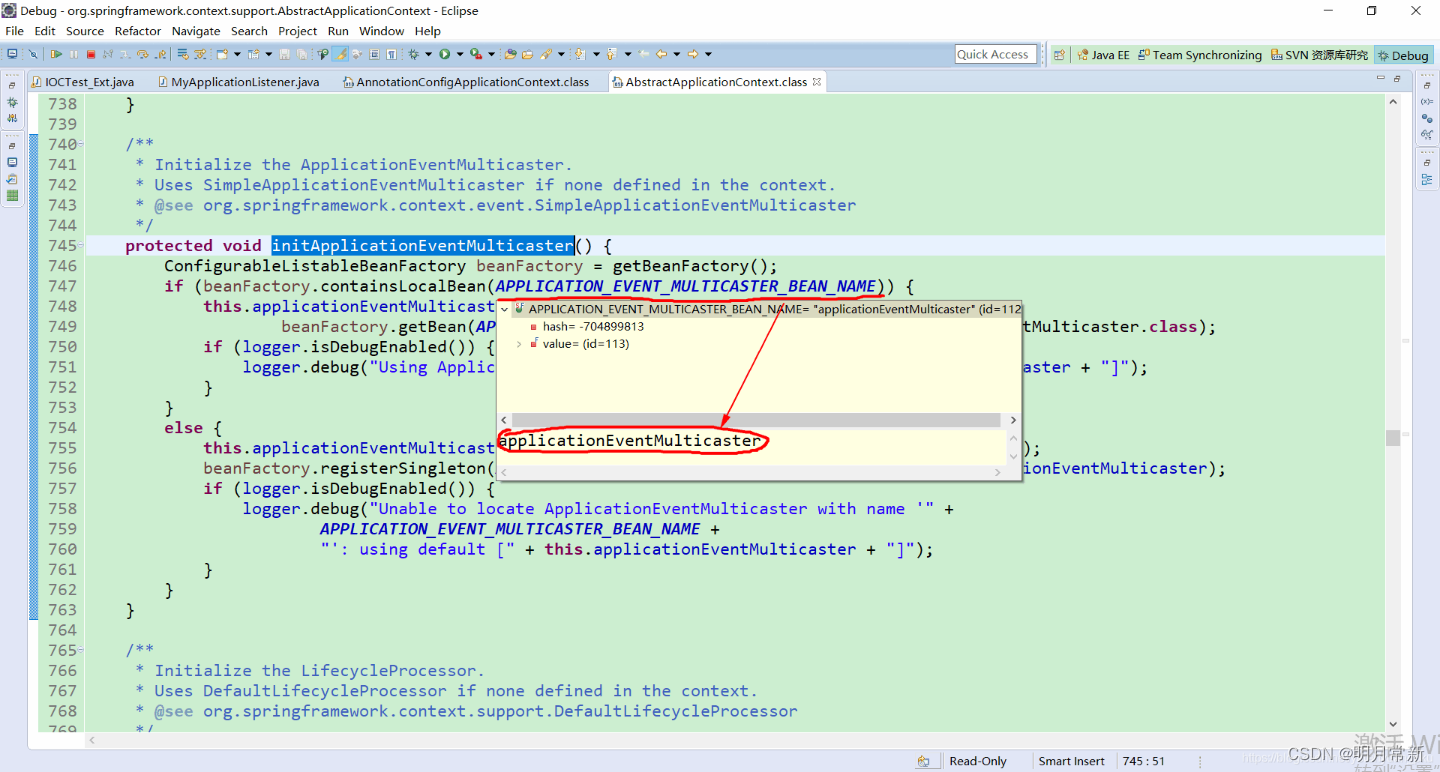Click the green Run launch icon
This screenshot has width=1440, height=772.
[444, 54]
